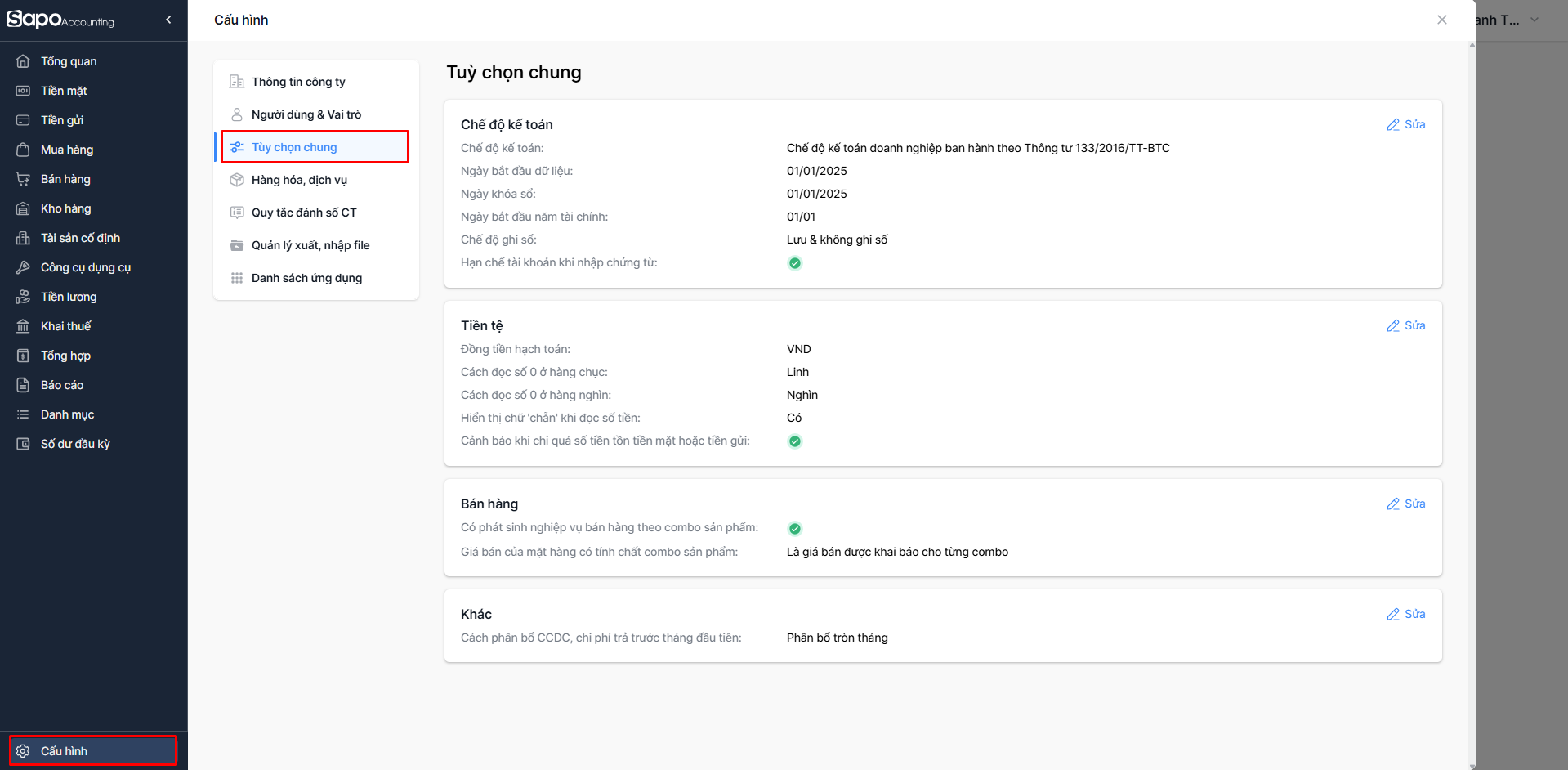This screenshot has width=1568, height=770.
Task: Click the Công cụ dụng cụ wrench icon
Action: (x=23, y=267)
